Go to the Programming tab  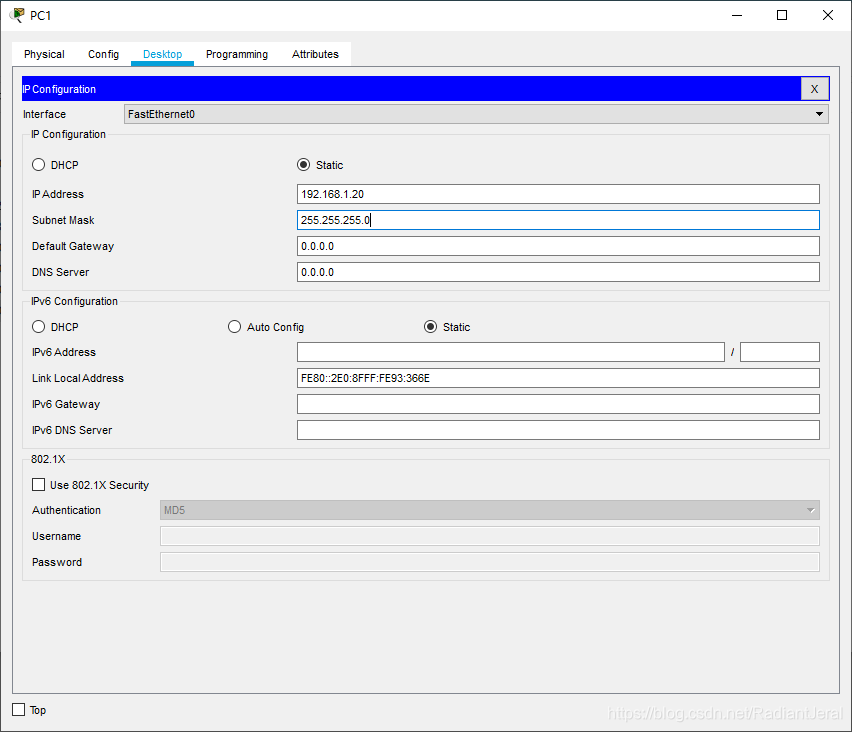[237, 54]
